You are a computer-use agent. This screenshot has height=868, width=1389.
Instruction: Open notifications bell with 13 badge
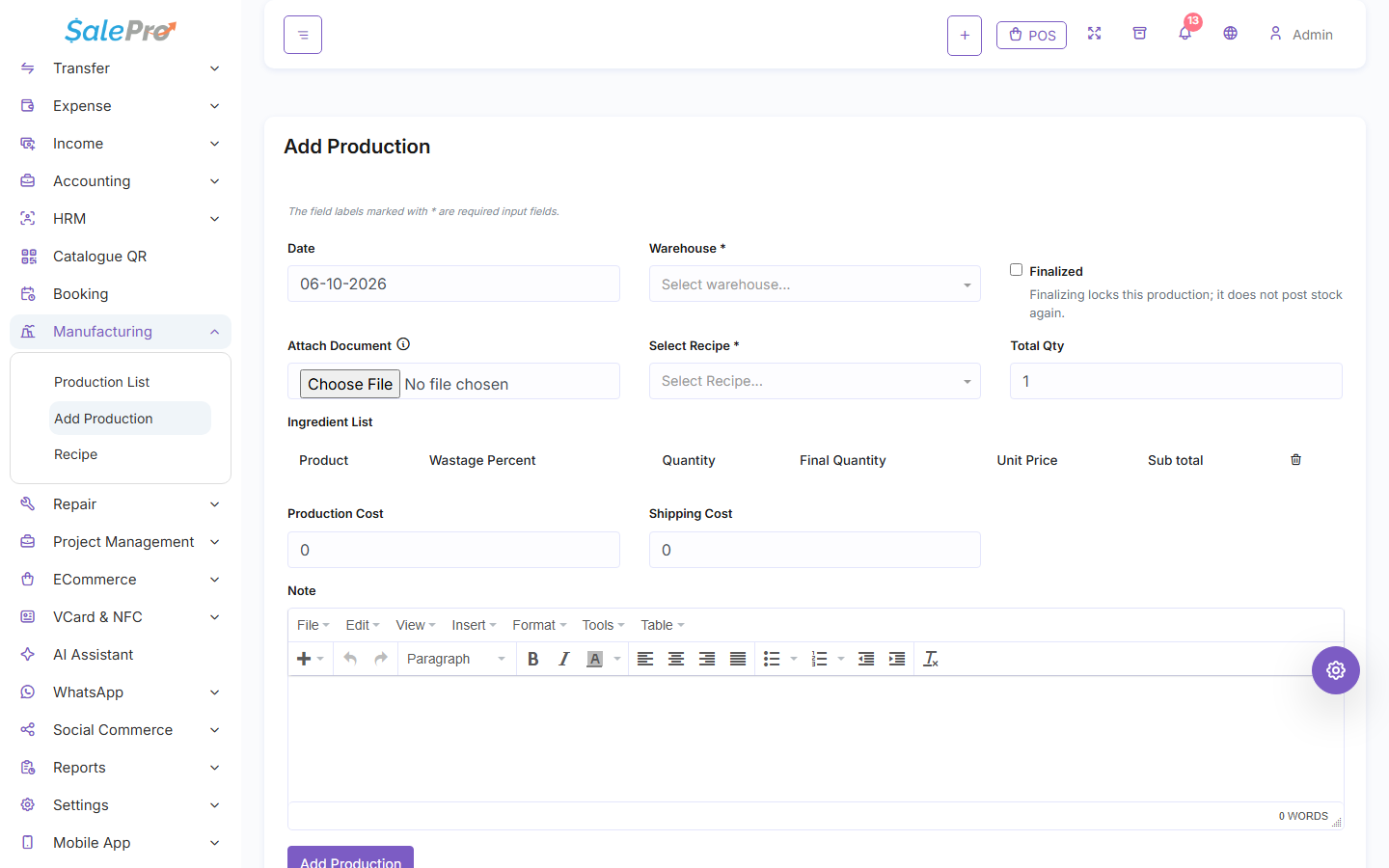(1185, 32)
